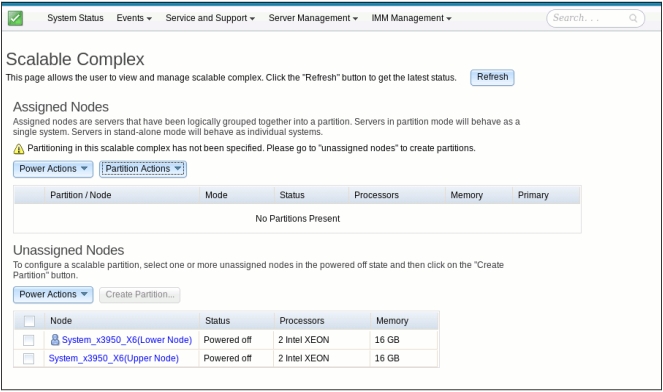Click the Assigned Nodes section heading
Viewport: 663px width, 392px height.
[x=61, y=107]
